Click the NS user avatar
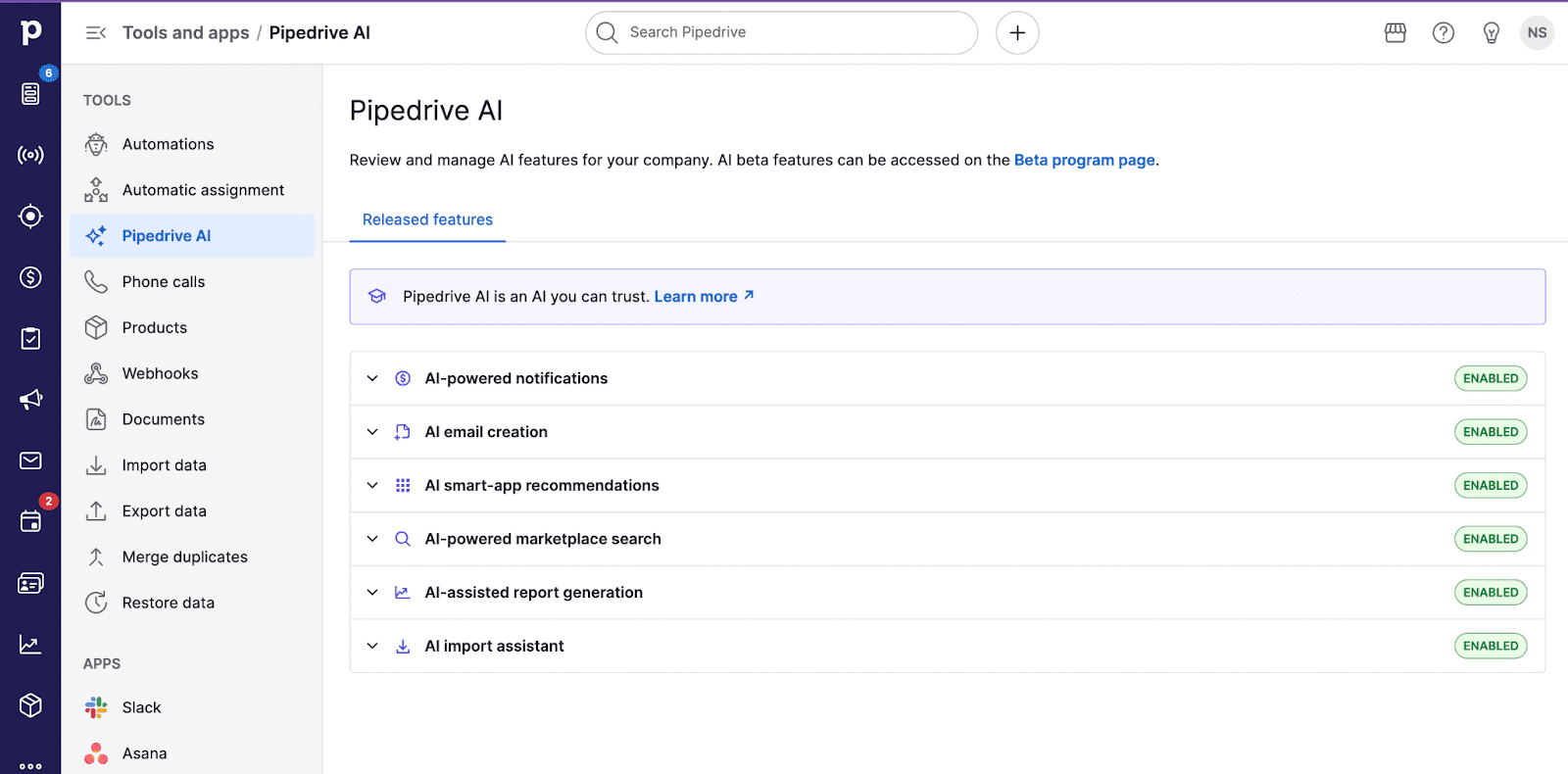Screen dimensions: 1568x774 tap(1537, 33)
